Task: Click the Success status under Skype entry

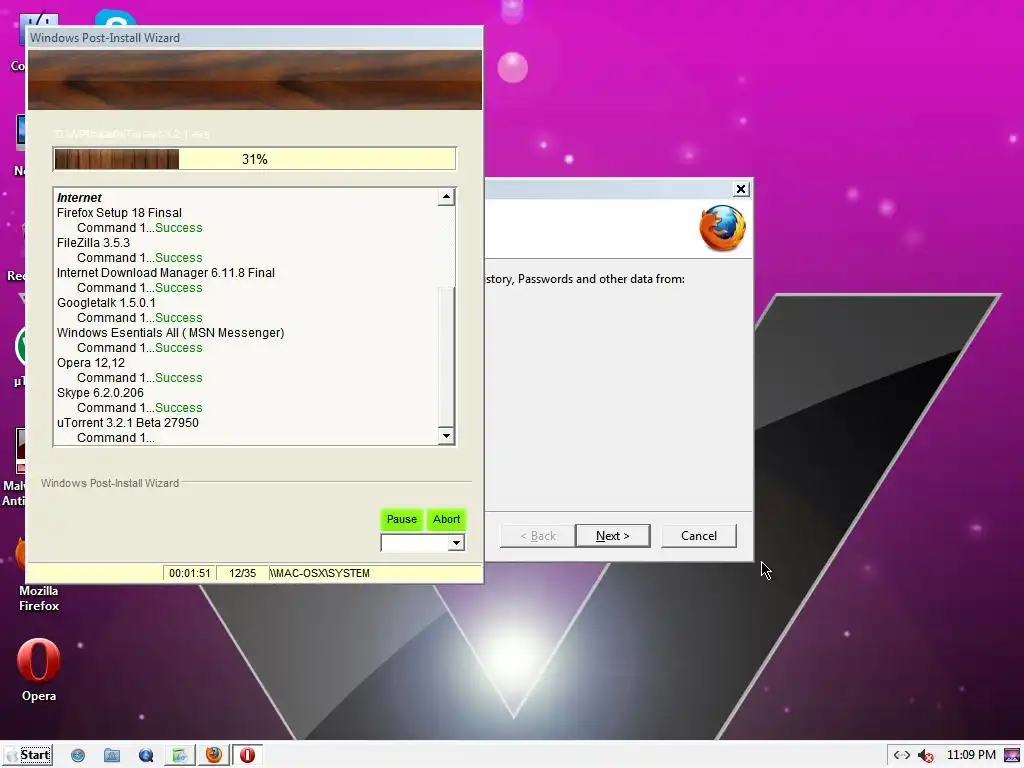Action: (178, 408)
